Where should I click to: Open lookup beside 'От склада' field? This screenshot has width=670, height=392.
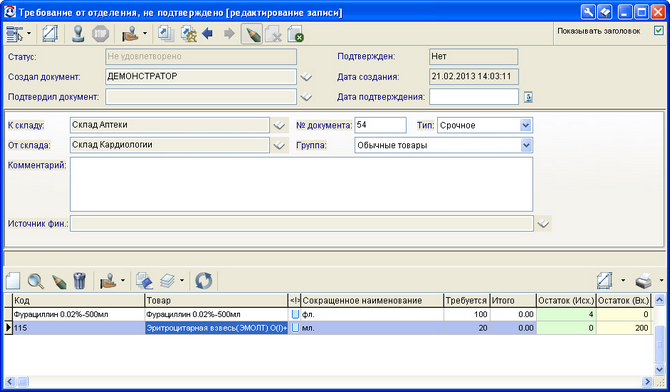[x=279, y=145]
